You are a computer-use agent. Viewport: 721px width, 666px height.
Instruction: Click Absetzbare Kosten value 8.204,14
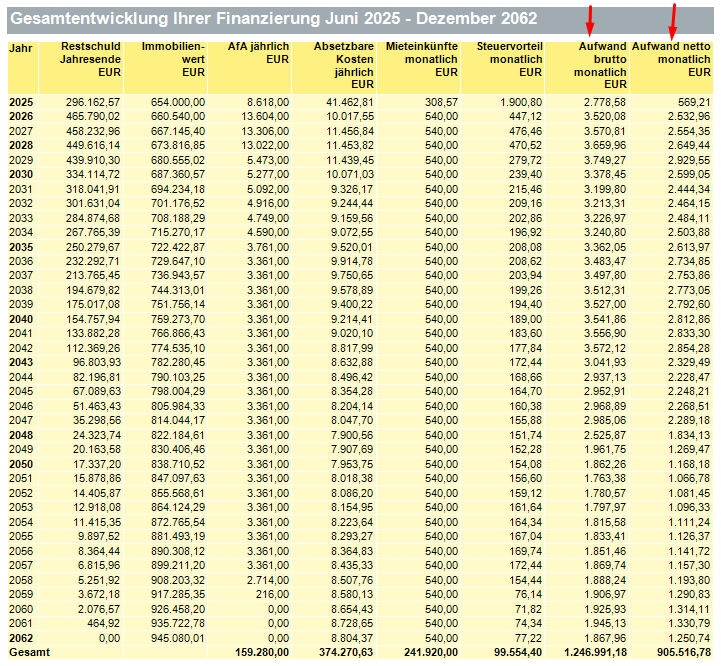pyautogui.click(x=353, y=406)
